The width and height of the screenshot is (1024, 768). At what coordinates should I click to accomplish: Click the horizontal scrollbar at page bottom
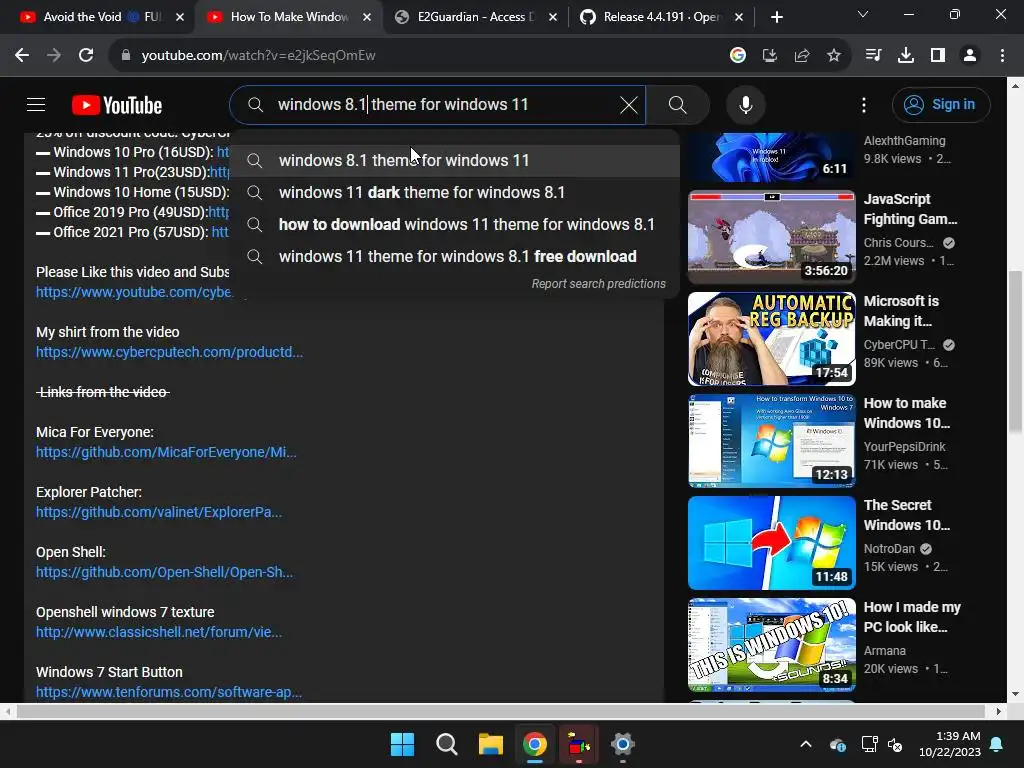coord(500,711)
